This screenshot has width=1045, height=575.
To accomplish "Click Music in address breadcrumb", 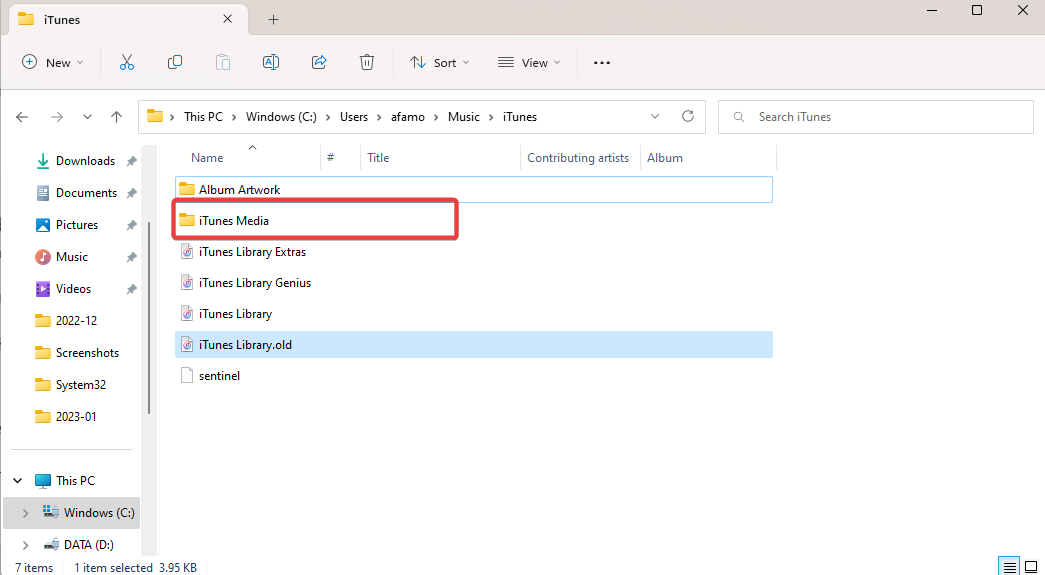I will click(x=464, y=117).
